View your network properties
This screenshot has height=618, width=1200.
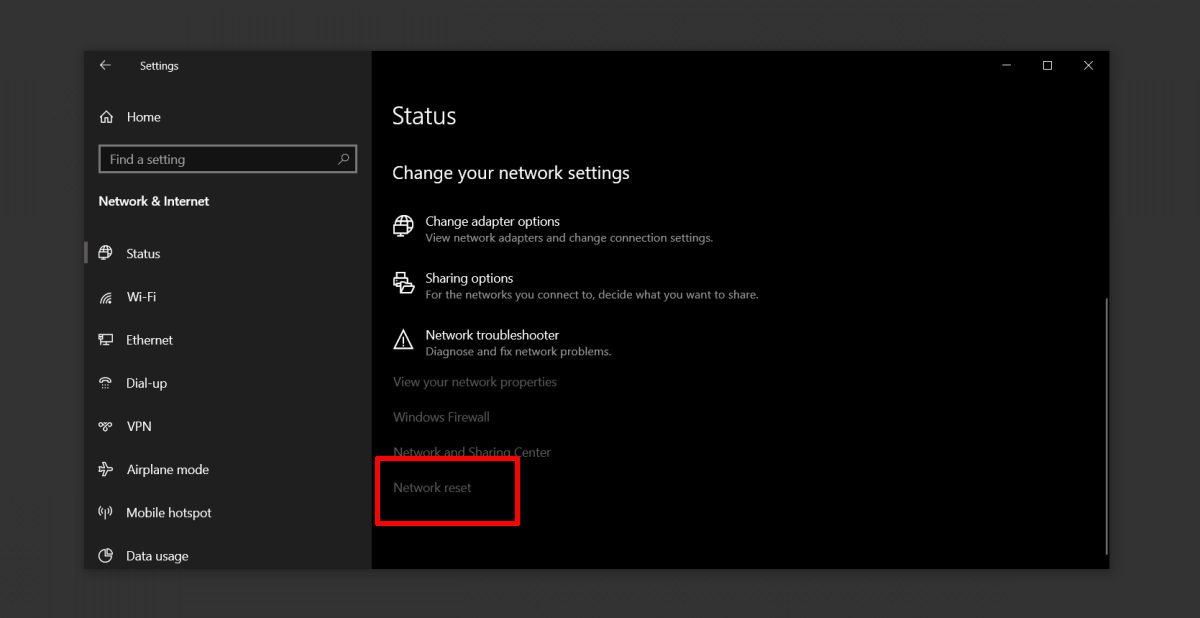(474, 382)
